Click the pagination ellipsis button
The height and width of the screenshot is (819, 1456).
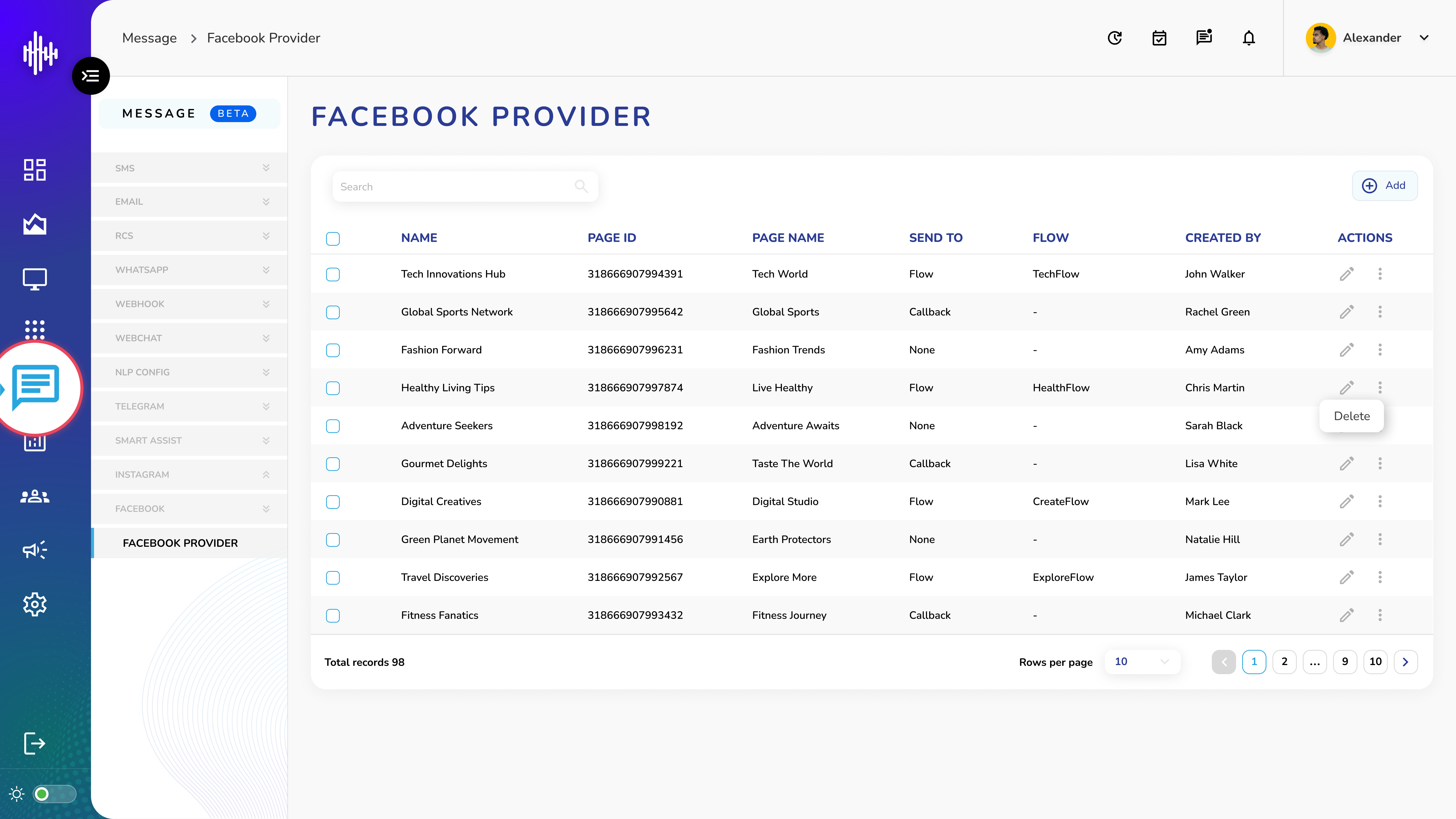pos(1315,661)
